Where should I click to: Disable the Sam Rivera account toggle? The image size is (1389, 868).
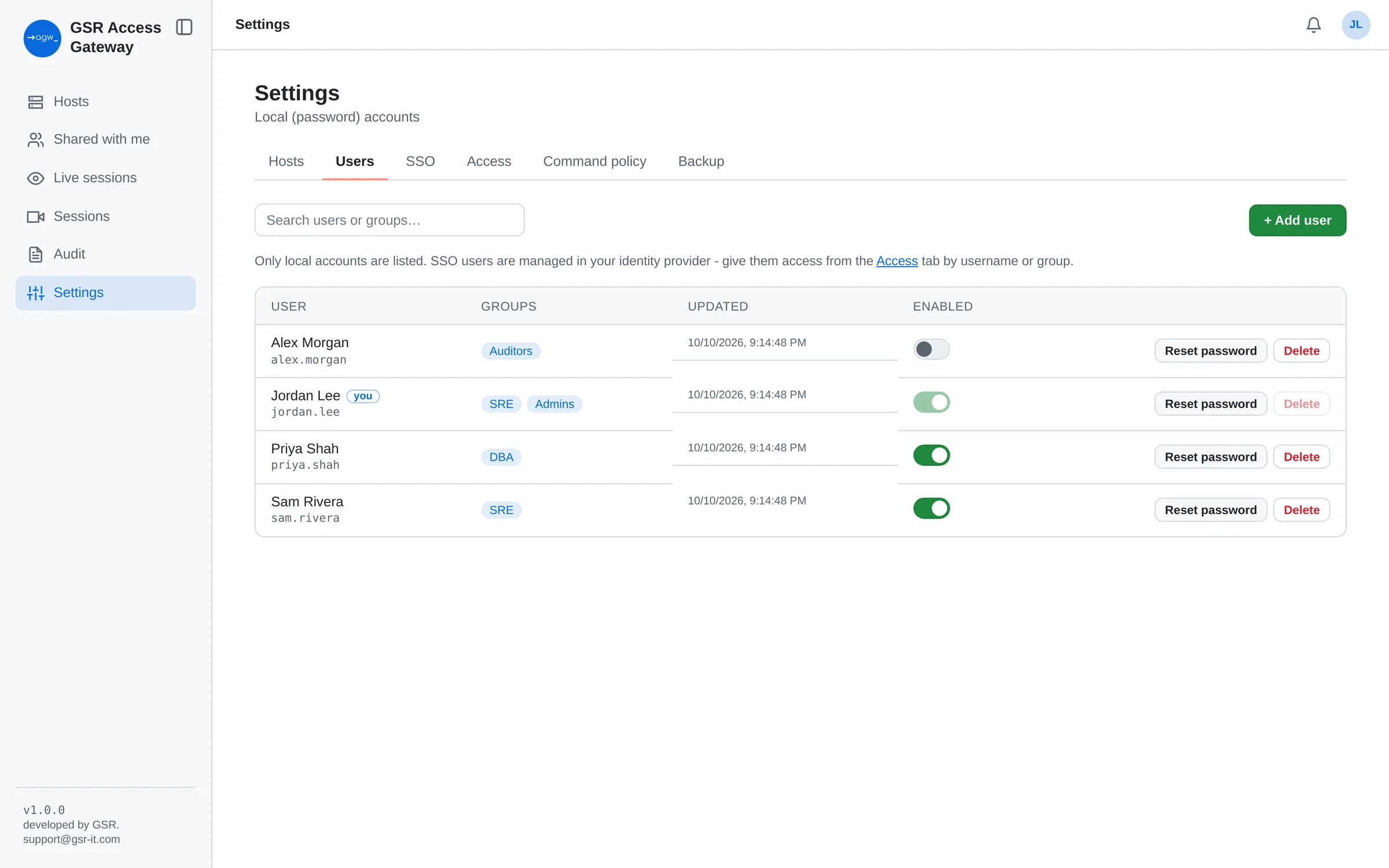point(931,508)
